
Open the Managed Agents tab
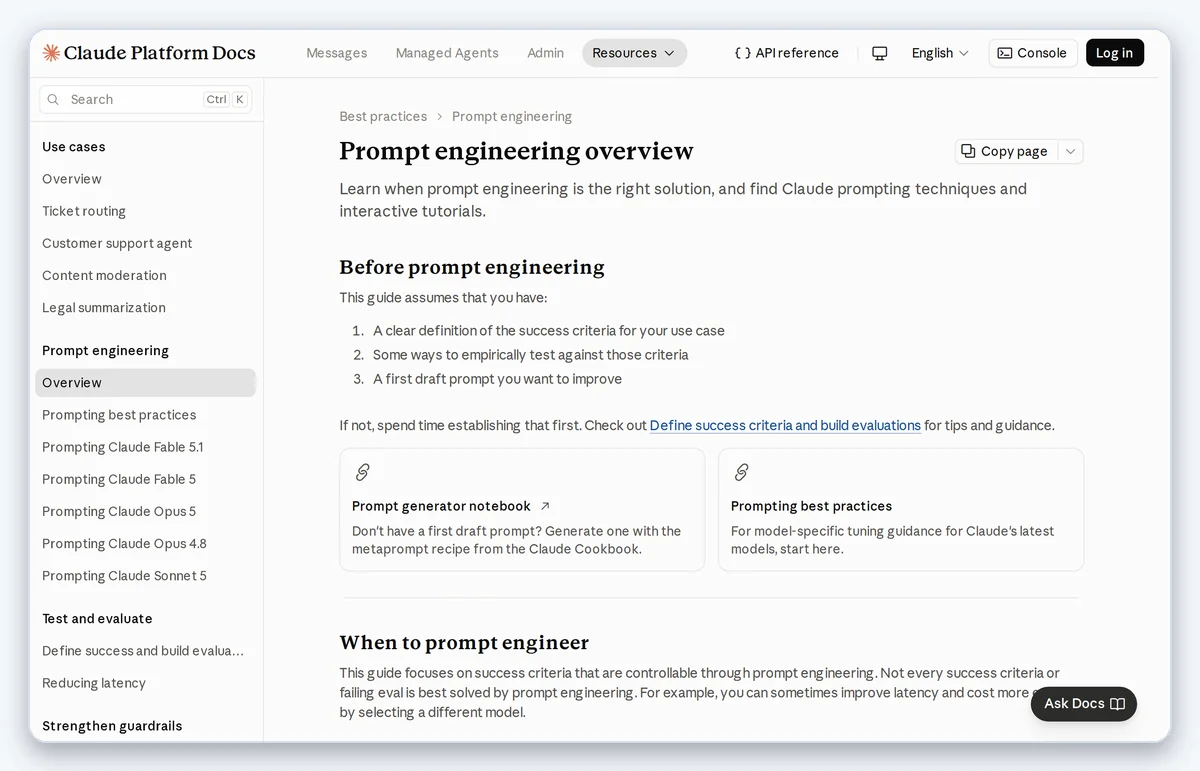[447, 53]
